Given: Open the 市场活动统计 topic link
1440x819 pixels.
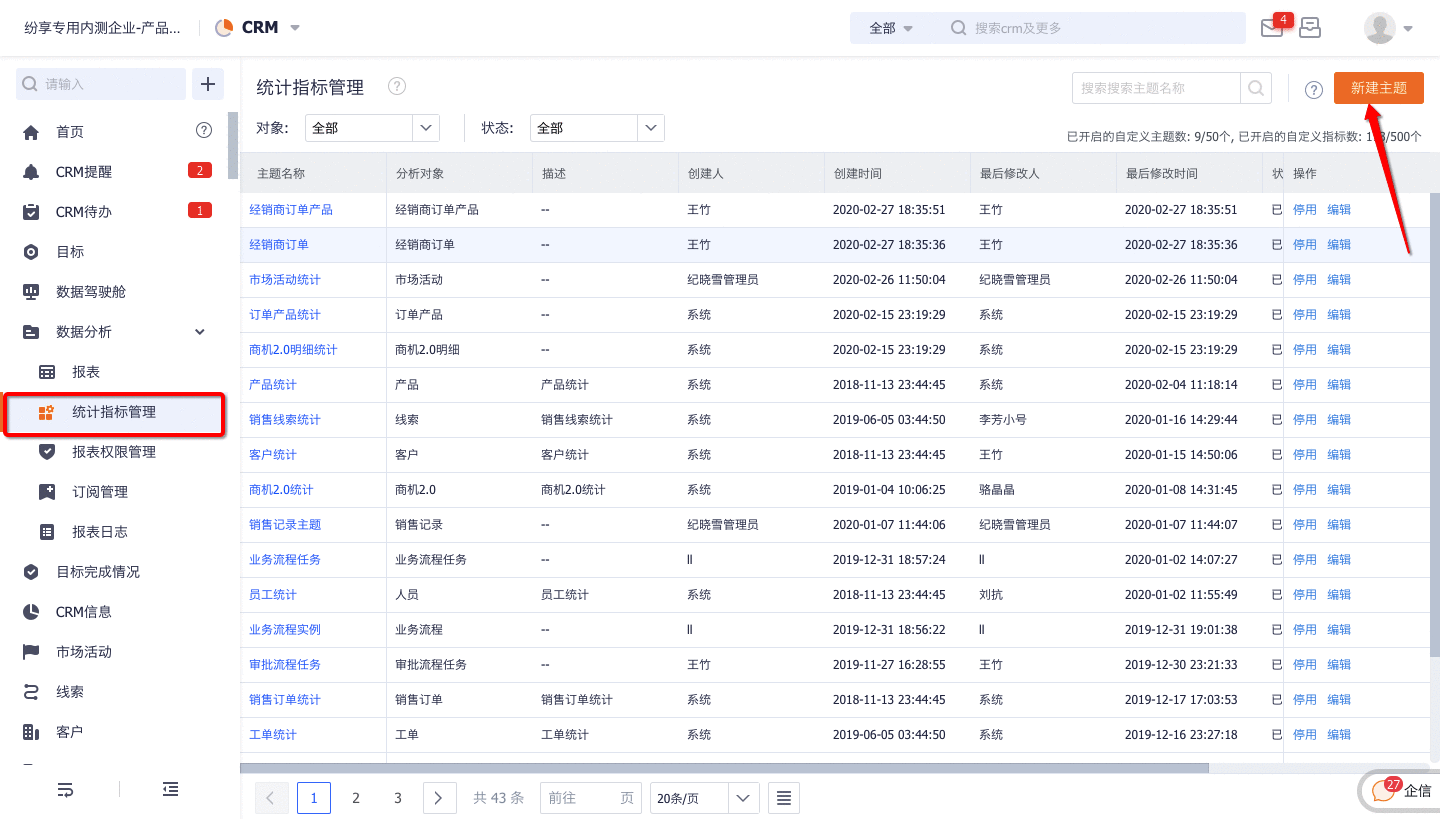Looking at the screenshot, I should [285, 280].
